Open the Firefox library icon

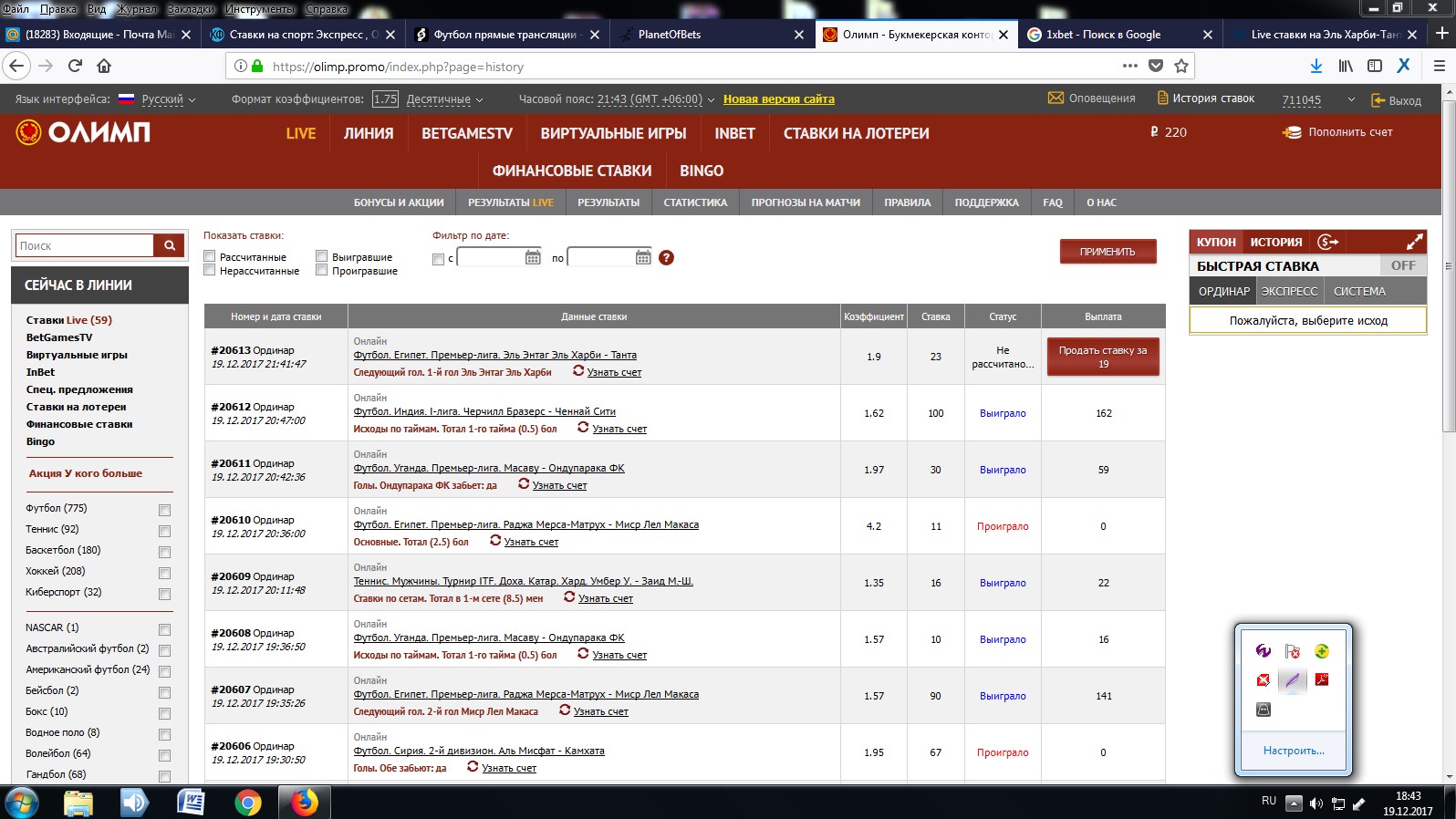click(1346, 66)
